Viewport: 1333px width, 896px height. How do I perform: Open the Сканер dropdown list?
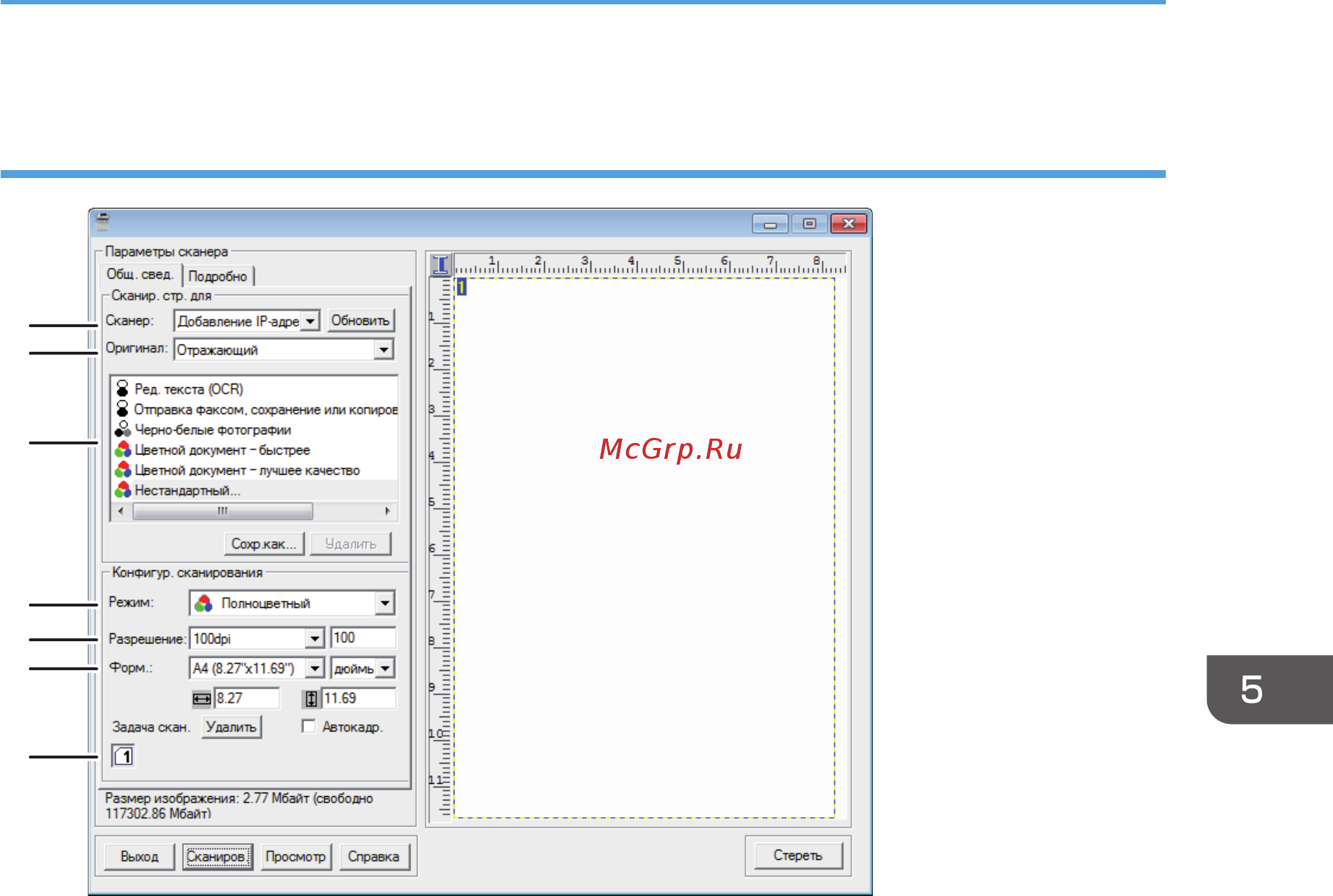click(310, 321)
